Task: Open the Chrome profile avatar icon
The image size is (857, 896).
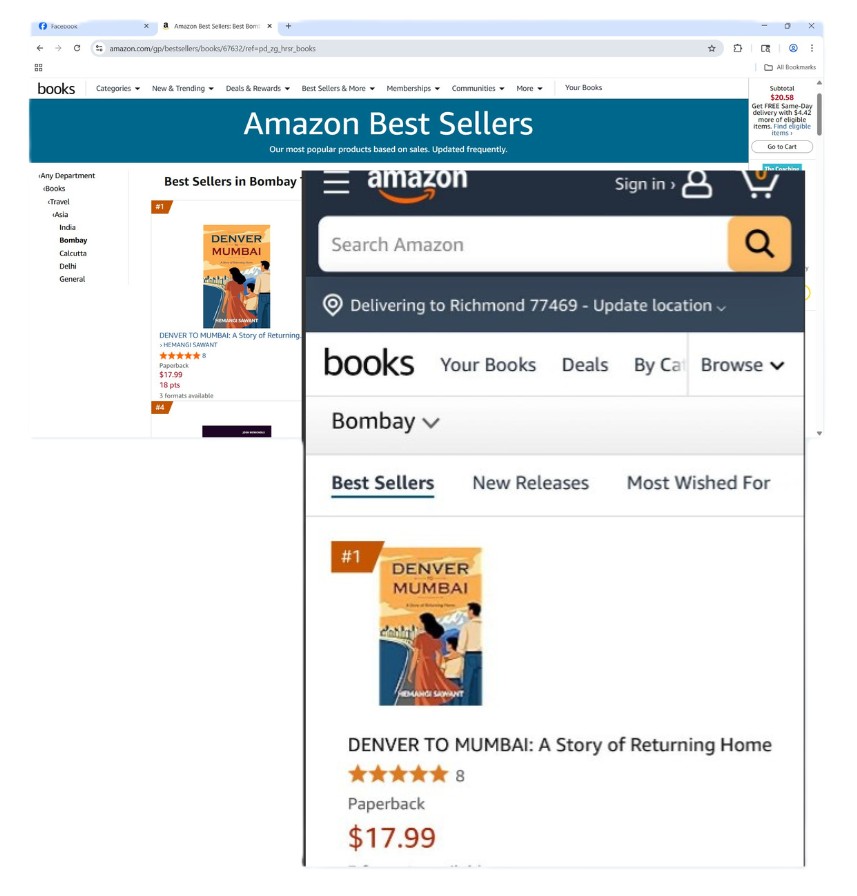Action: pyautogui.click(x=793, y=49)
